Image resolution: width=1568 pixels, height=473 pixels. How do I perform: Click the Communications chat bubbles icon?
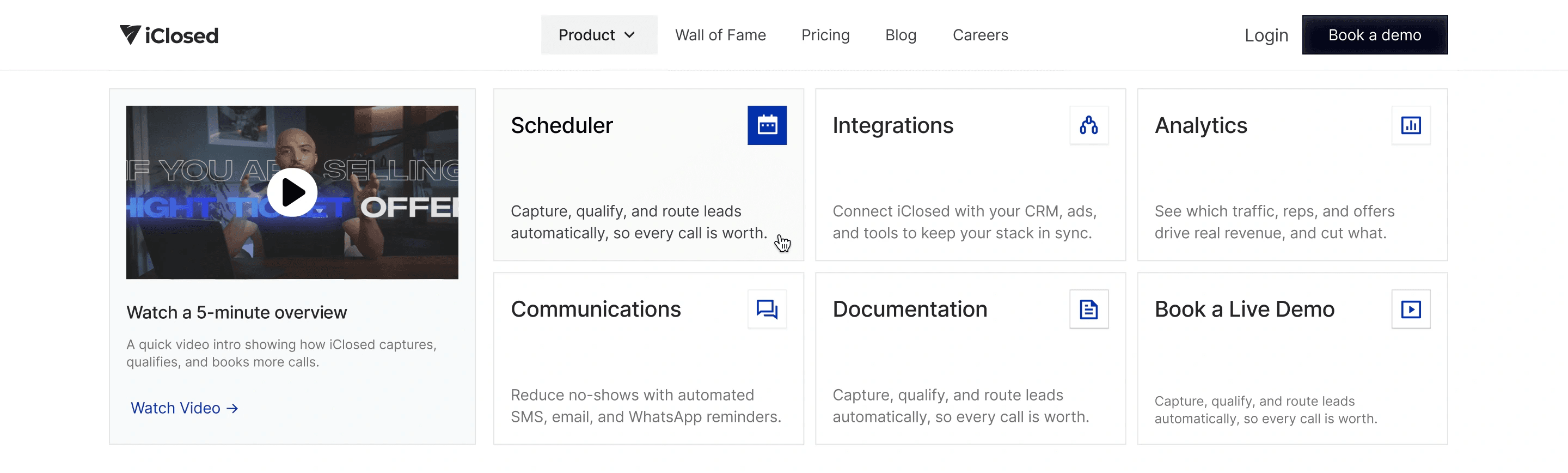(x=767, y=309)
